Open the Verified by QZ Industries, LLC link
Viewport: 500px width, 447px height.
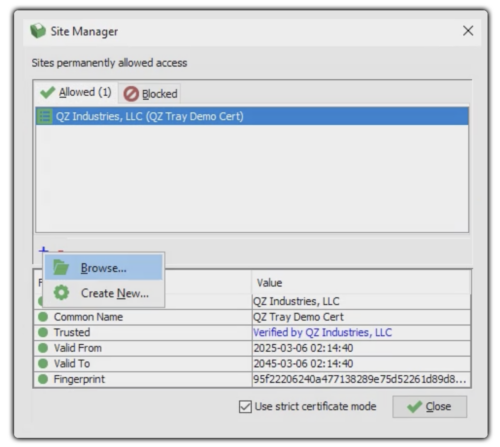click(322, 332)
